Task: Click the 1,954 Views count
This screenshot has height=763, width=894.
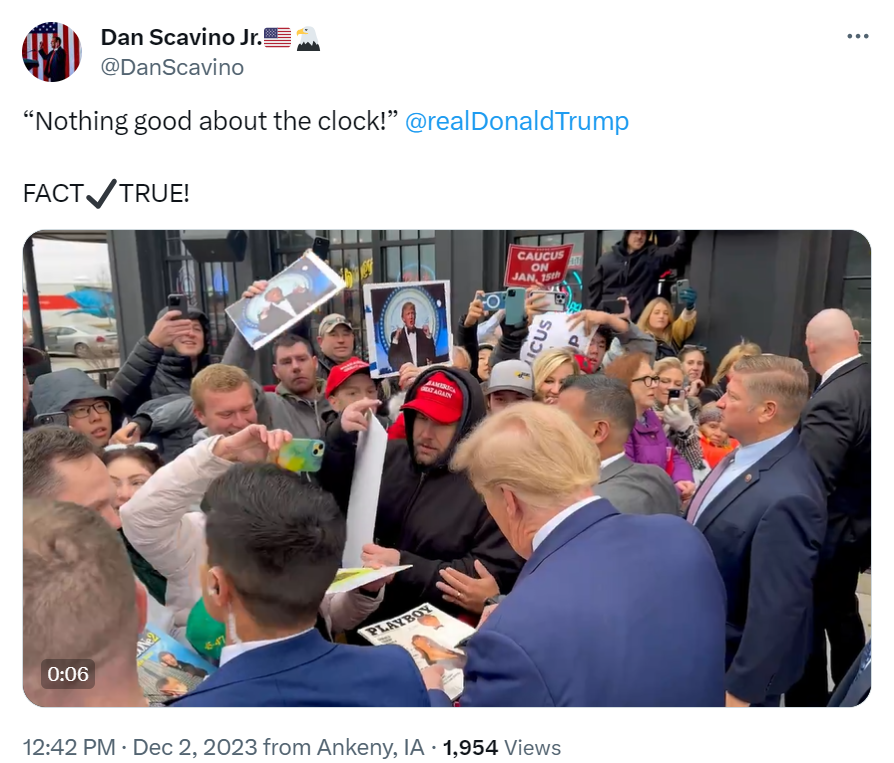Action: point(502,747)
